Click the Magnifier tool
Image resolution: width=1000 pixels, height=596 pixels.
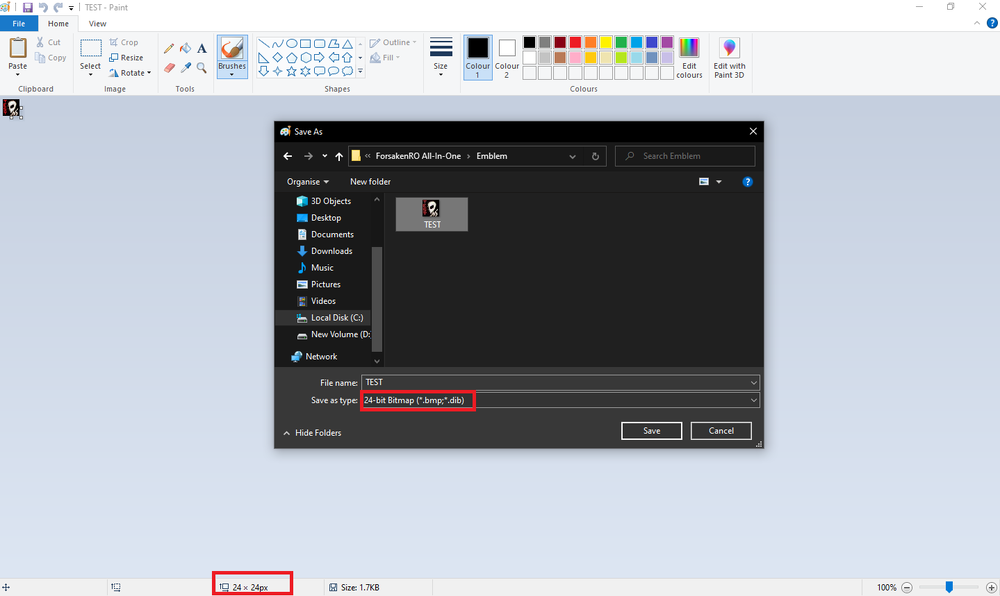(202, 68)
